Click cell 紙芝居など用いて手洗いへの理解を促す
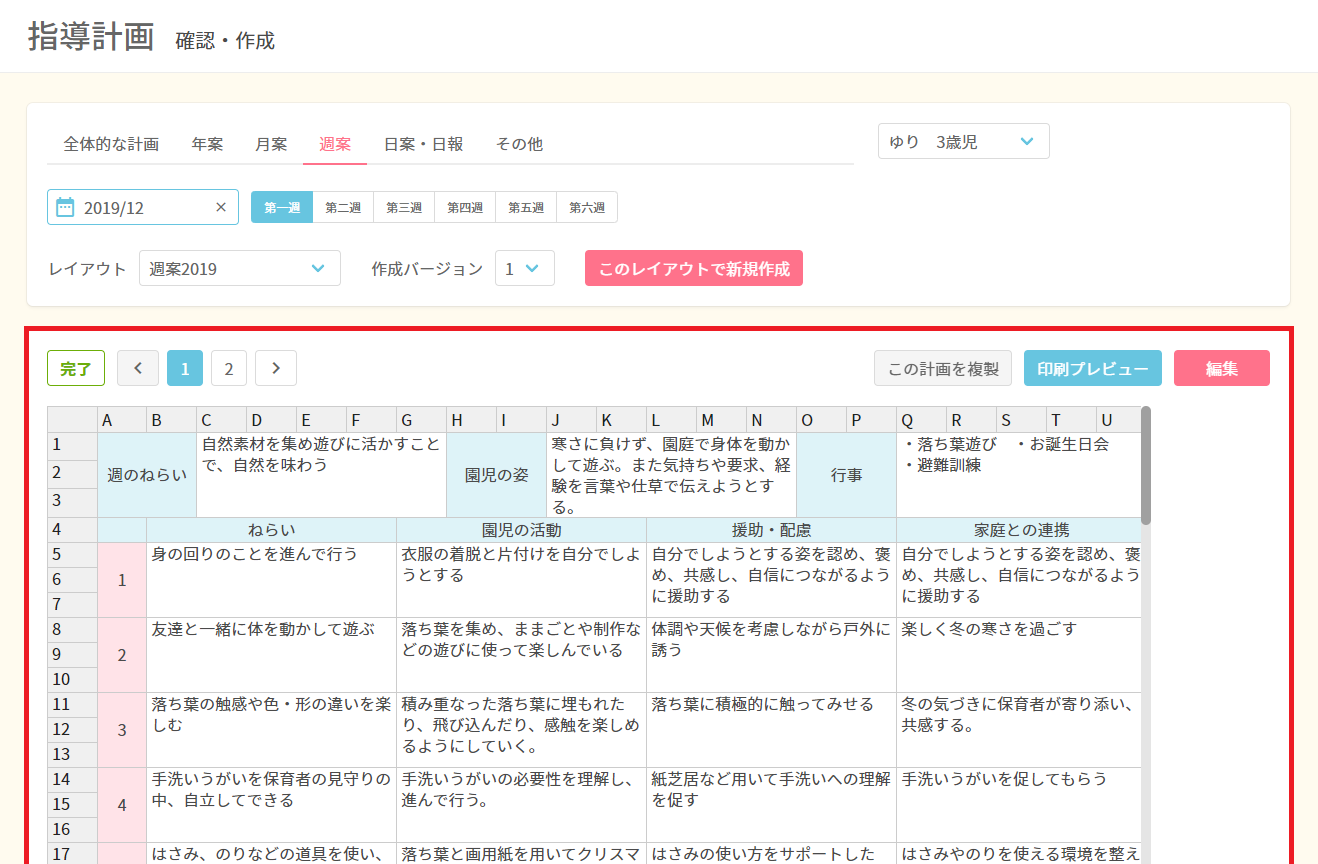This screenshot has width=1318, height=864. tap(772, 805)
